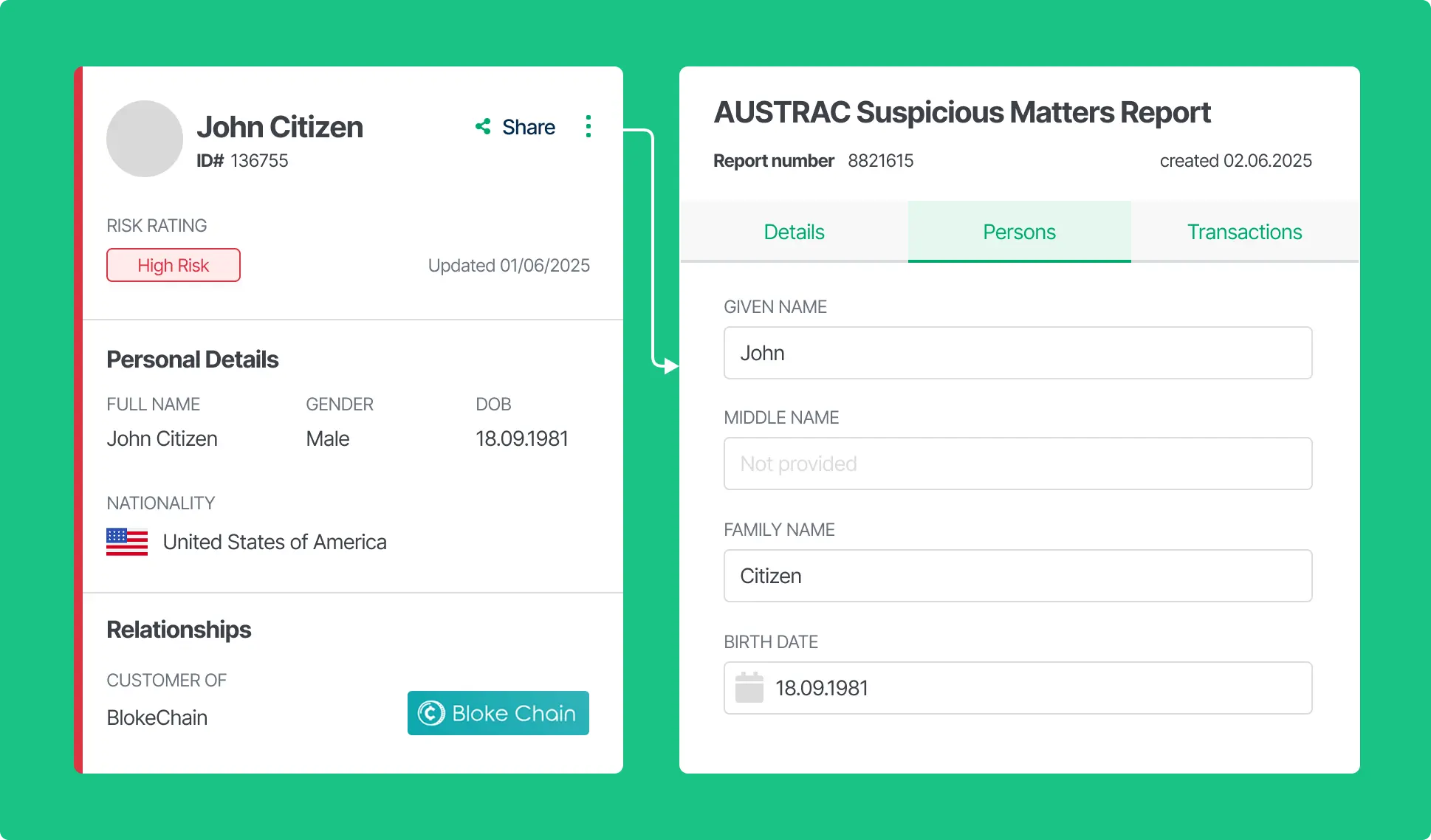Image resolution: width=1431 pixels, height=840 pixels.
Task: Click the report number 8821615
Action: point(881,160)
